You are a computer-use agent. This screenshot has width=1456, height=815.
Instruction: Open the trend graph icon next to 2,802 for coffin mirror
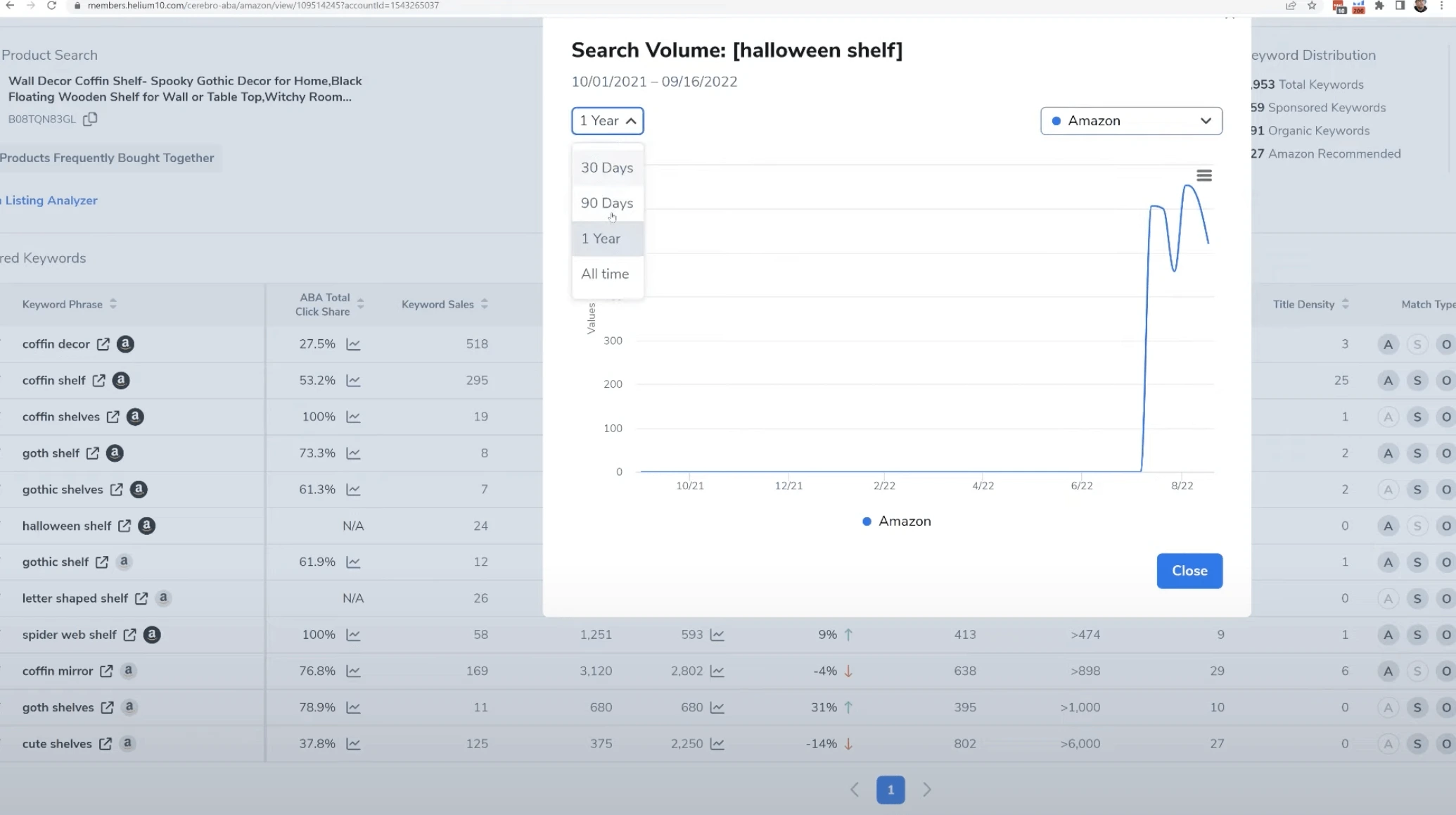[717, 671]
